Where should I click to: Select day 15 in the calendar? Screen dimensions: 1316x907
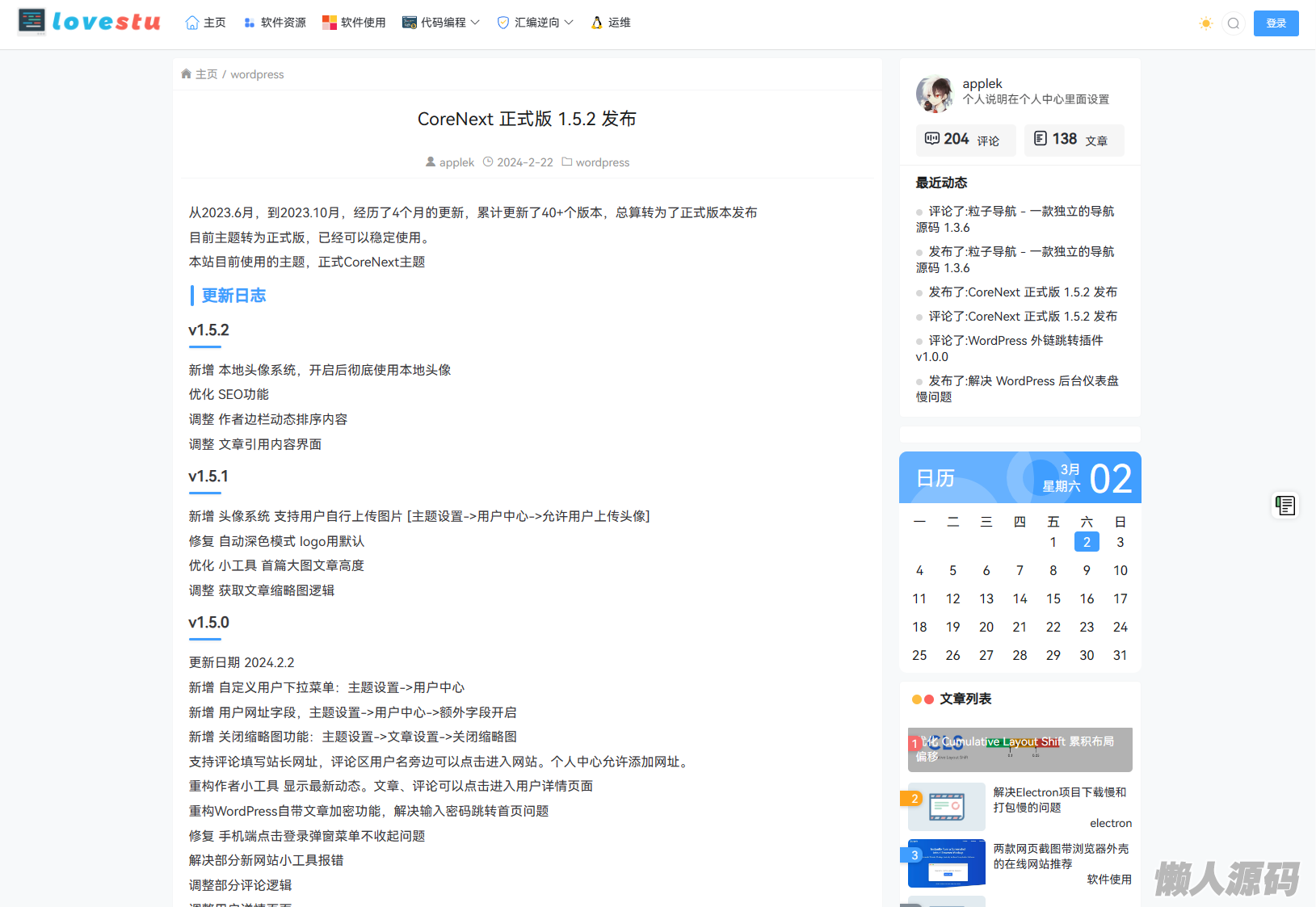pyautogui.click(x=1053, y=598)
